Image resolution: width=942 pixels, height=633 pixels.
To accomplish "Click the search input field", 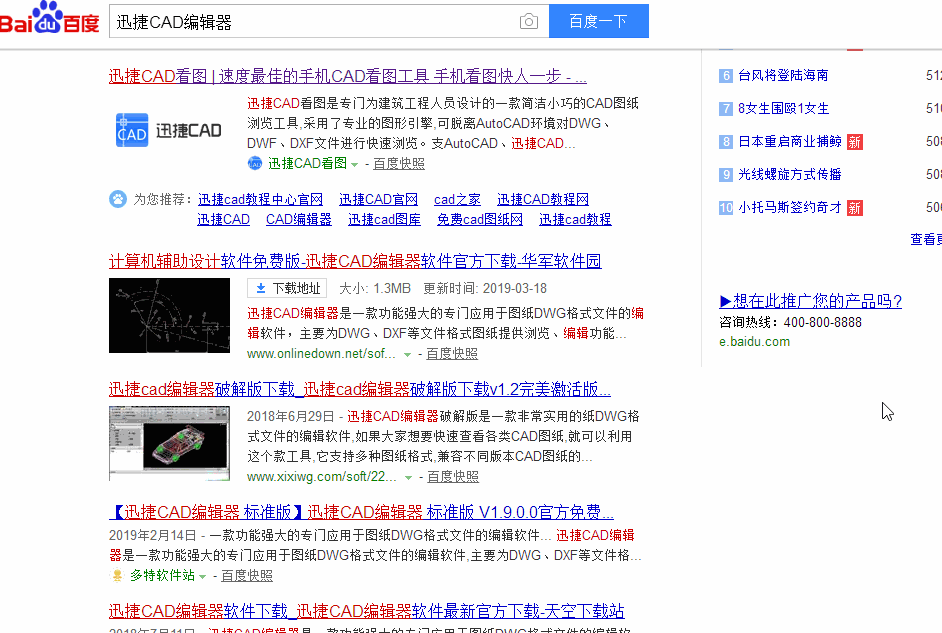I will pyautogui.click(x=315, y=22).
